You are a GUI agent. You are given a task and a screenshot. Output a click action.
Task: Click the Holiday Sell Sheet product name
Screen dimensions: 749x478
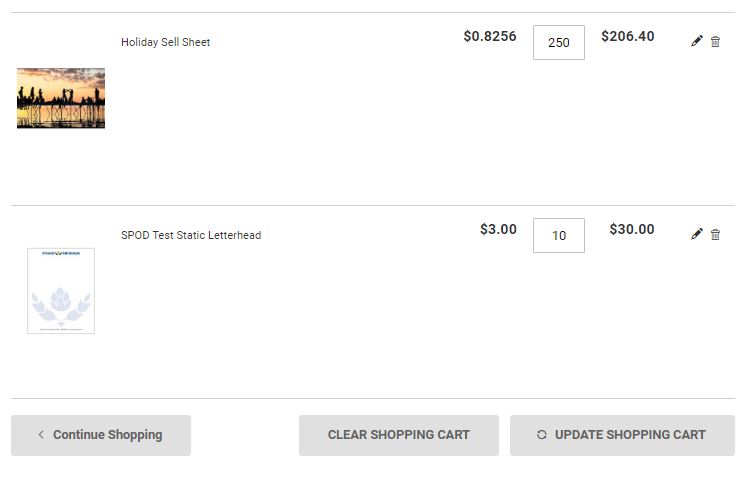(x=165, y=42)
